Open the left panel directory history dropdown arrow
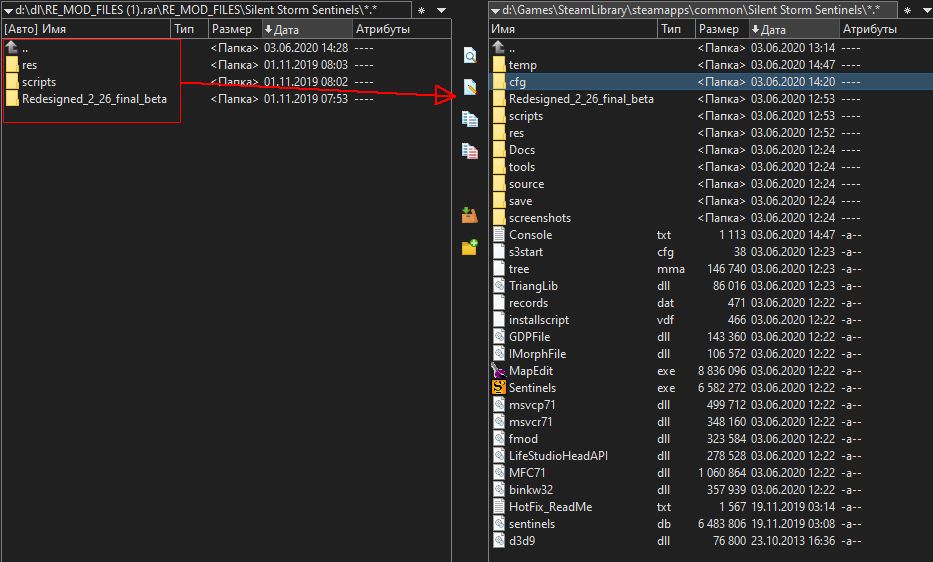The height and width of the screenshot is (562, 933). 442,10
